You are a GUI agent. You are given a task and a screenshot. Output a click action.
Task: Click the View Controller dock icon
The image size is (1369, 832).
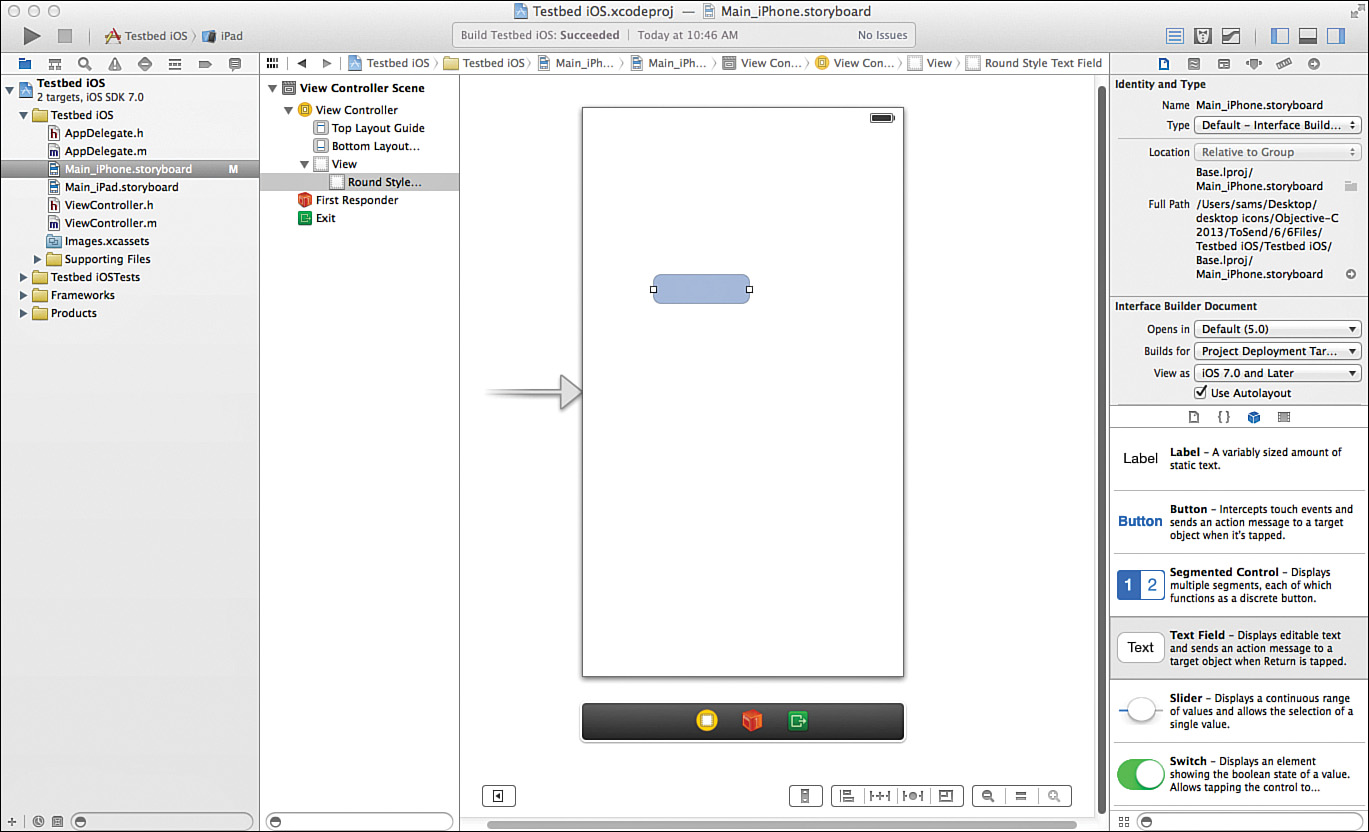707,720
